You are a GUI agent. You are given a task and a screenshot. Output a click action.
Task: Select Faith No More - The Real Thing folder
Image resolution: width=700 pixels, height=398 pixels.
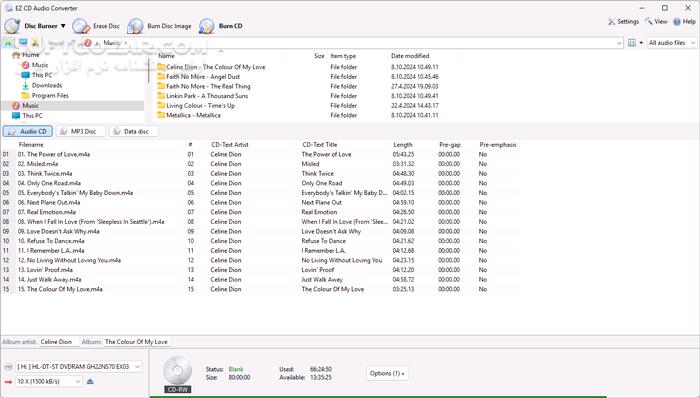coord(204,86)
